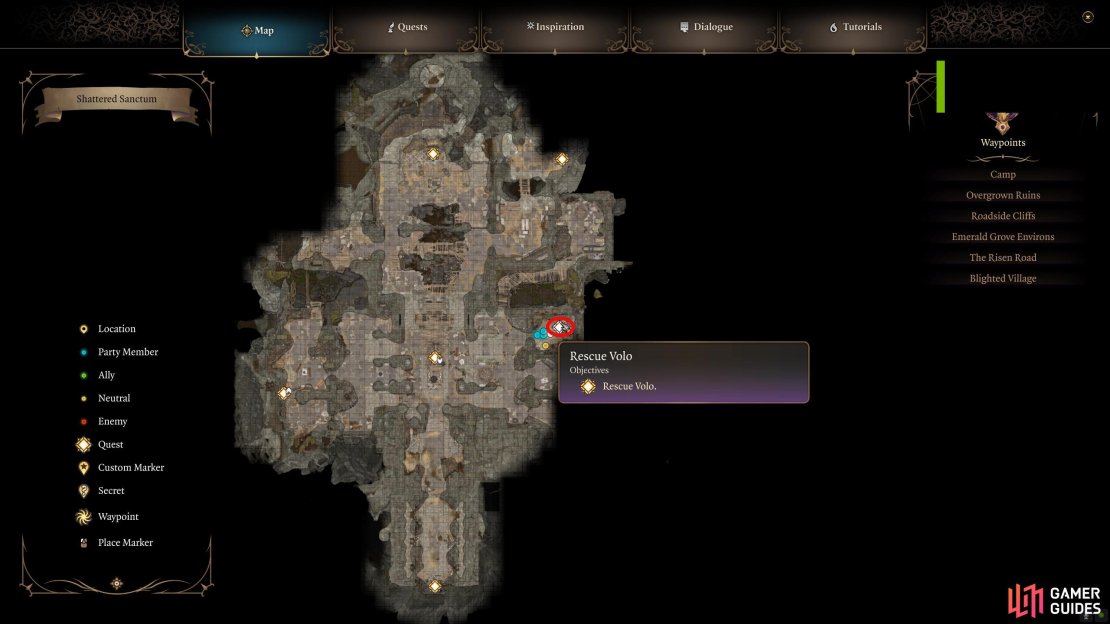Toggle the Secret legend filter
This screenshot has height=624, width=1110.
(x=101, y=491)
